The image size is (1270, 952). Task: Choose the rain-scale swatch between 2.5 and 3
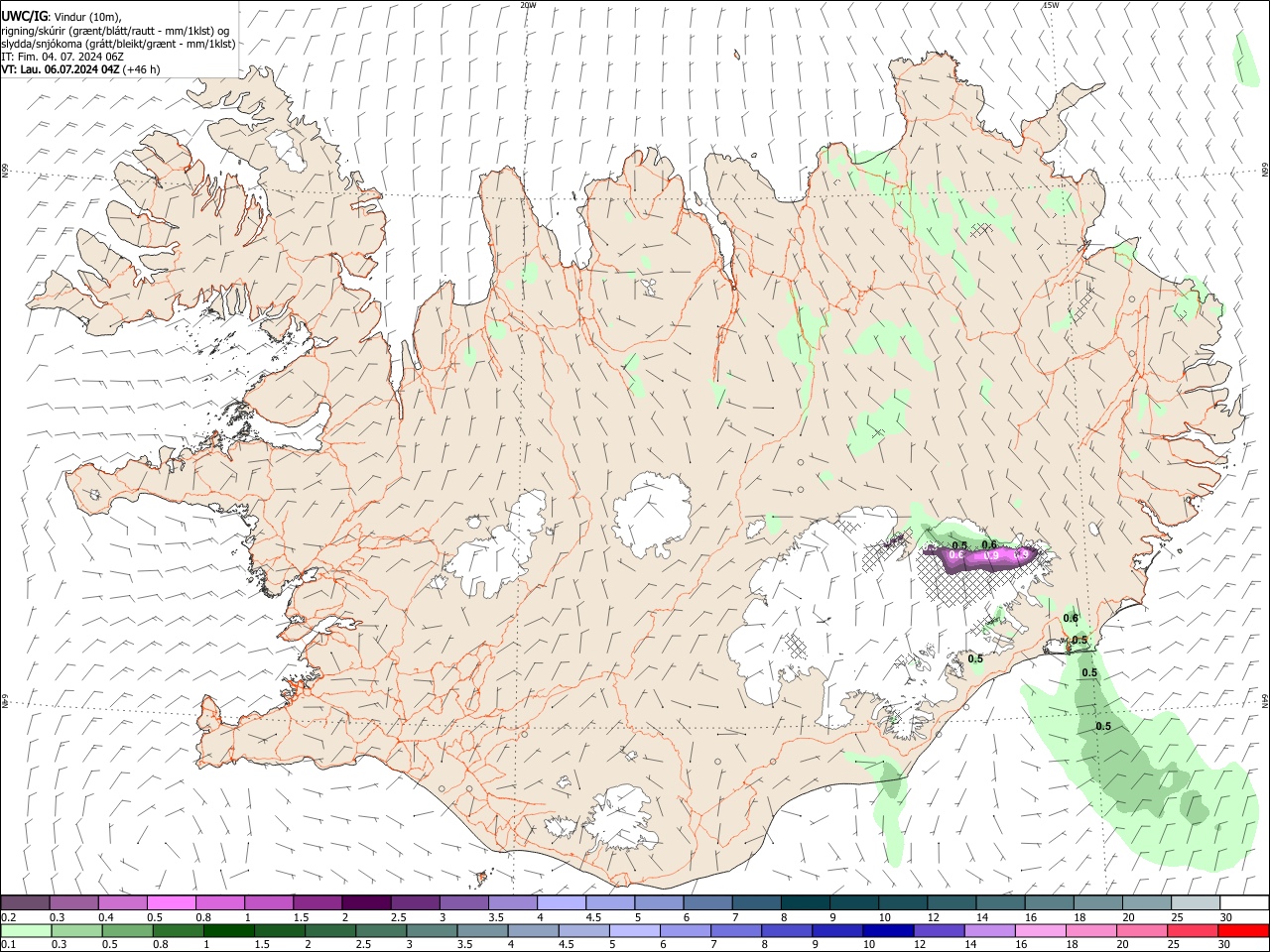click(381, 930)
